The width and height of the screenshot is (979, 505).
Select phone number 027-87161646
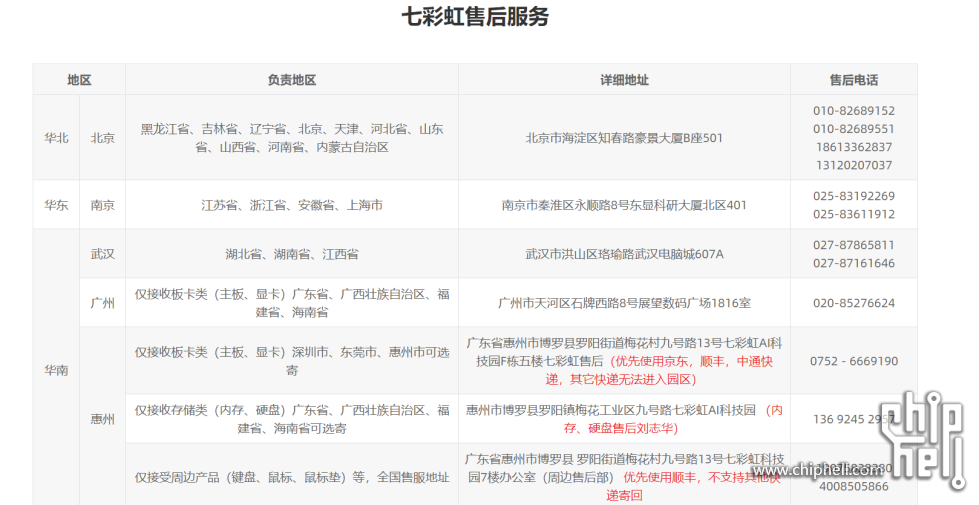coord(854,263)
